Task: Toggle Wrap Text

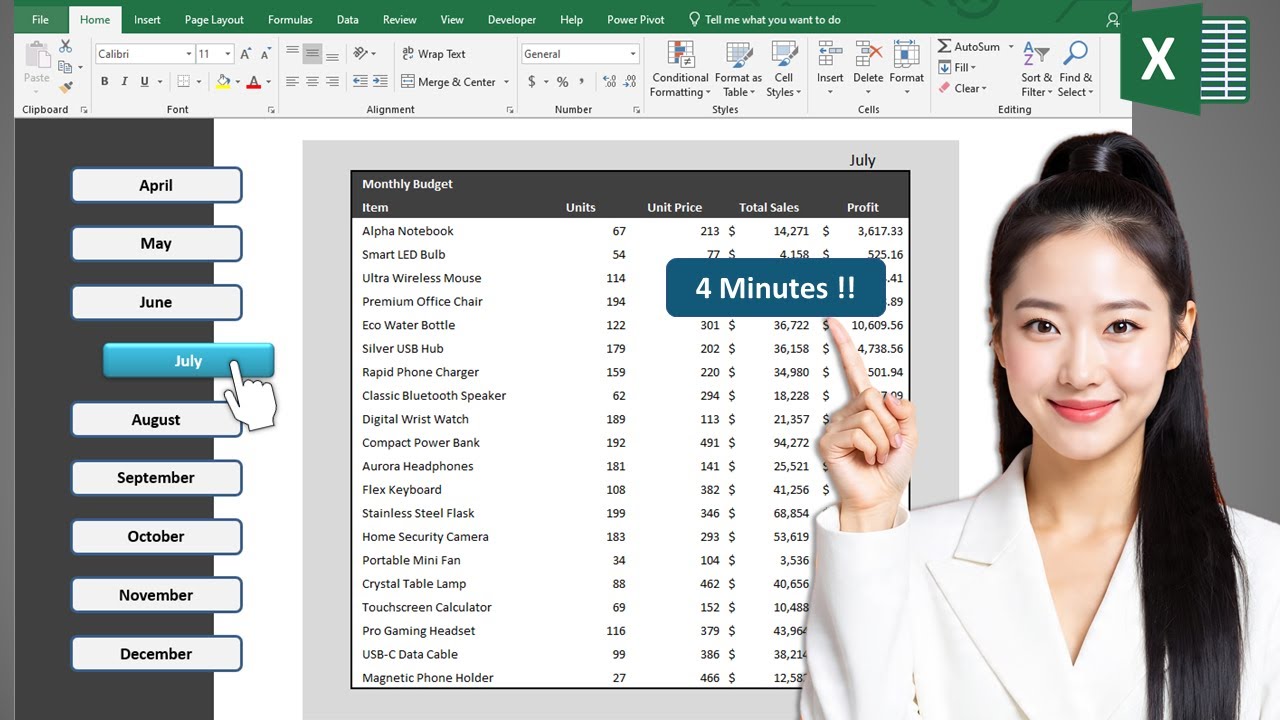Action: [434, 54]
